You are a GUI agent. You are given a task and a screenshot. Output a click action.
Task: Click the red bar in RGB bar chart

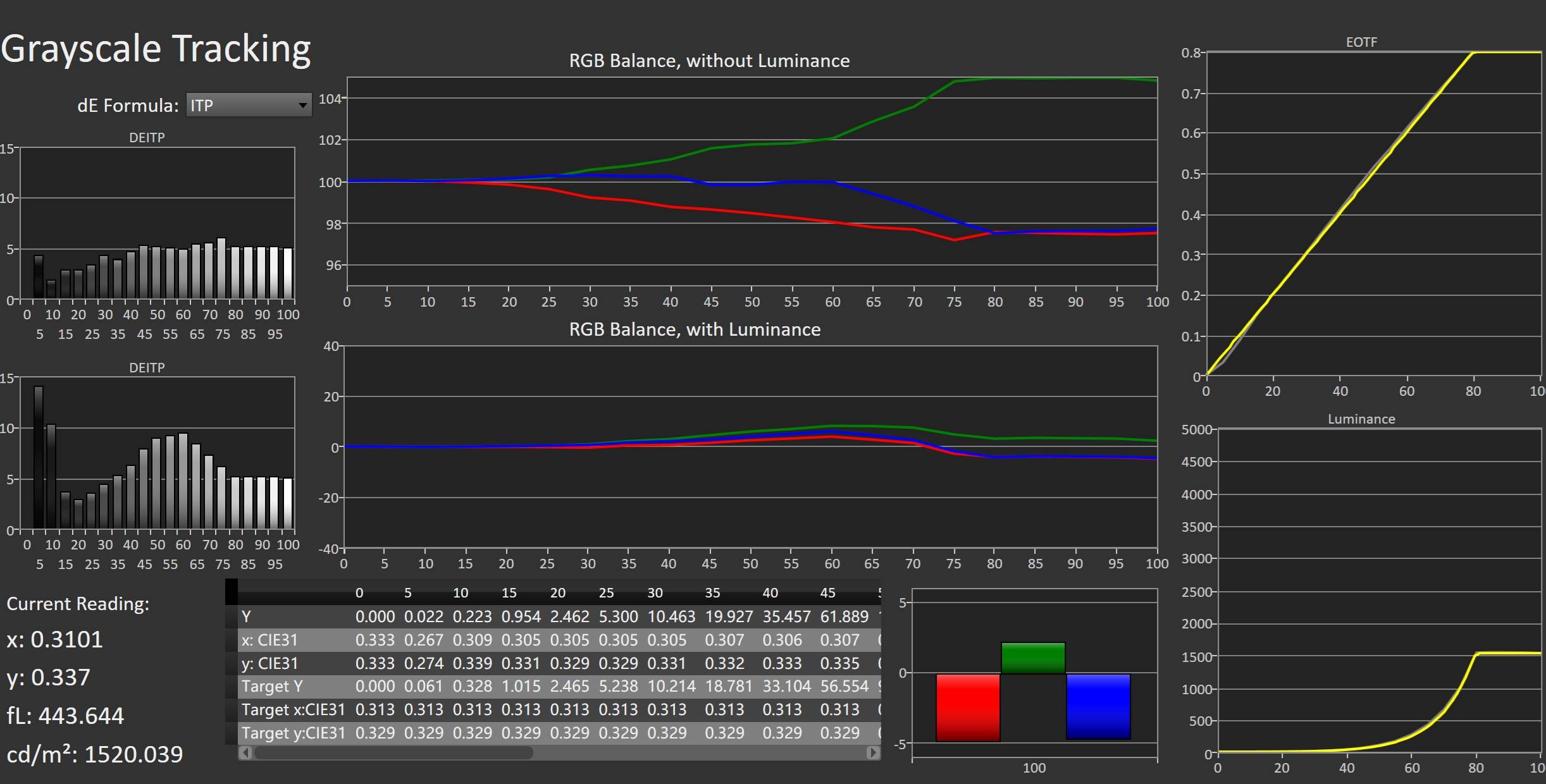pyautogui.click(x=968, y=707)
